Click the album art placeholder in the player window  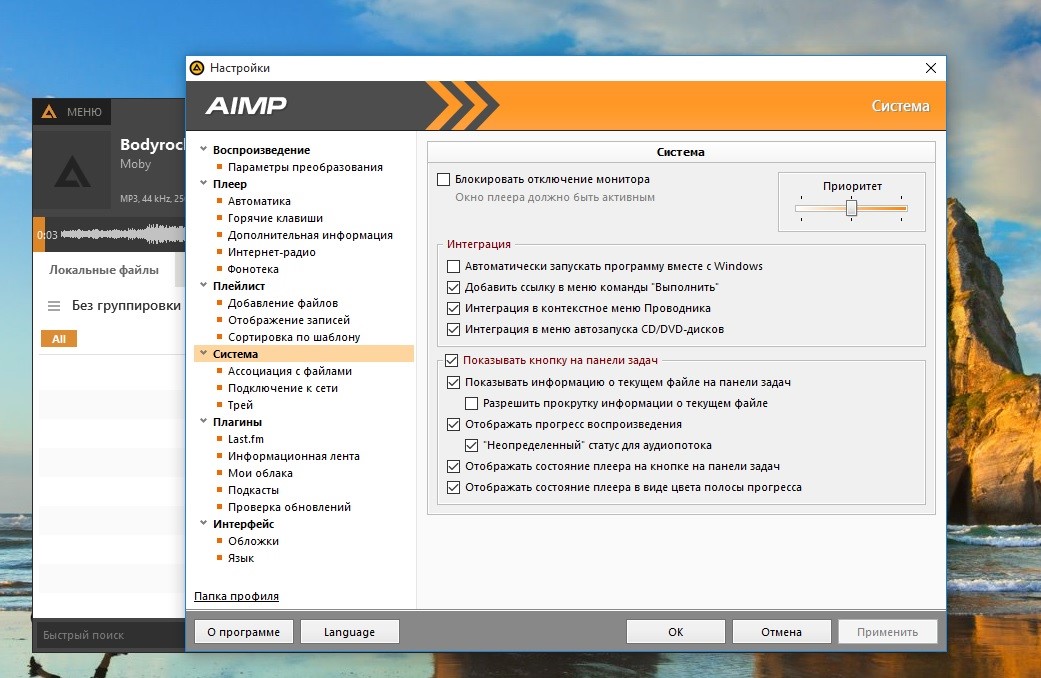click(72, 171)
